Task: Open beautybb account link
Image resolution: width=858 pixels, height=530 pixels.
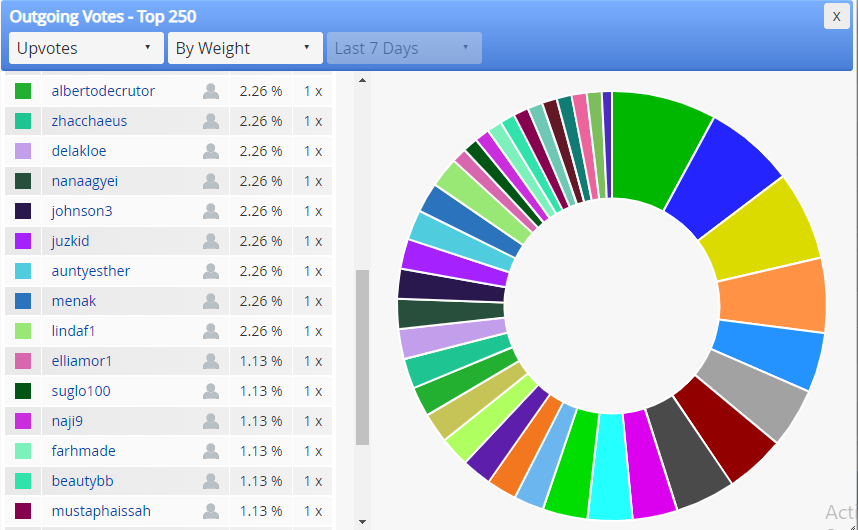Action: click(x=82, y=481)
